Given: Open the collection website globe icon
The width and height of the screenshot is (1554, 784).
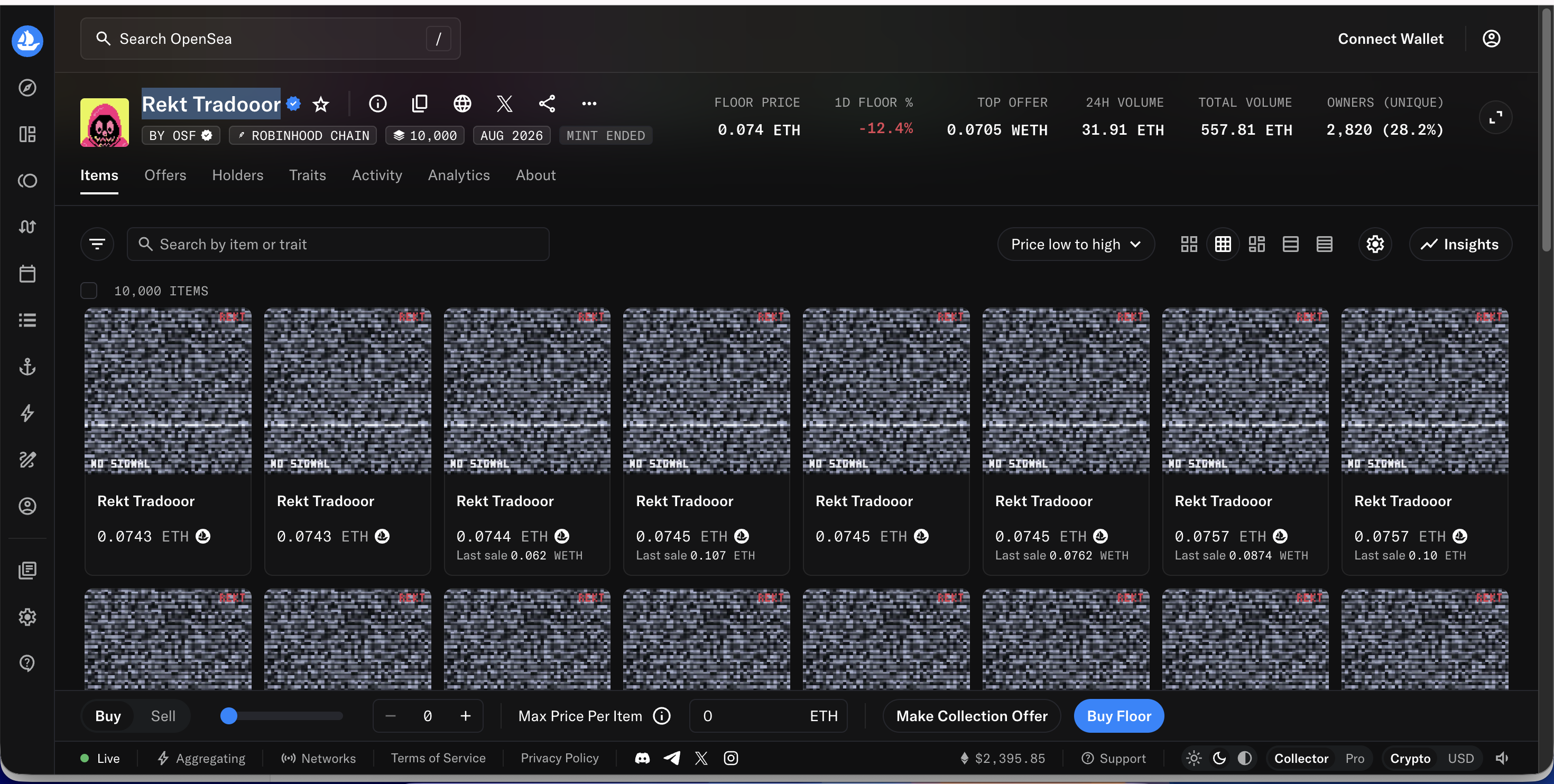Looking at the screenshot, I should point(462,104).
